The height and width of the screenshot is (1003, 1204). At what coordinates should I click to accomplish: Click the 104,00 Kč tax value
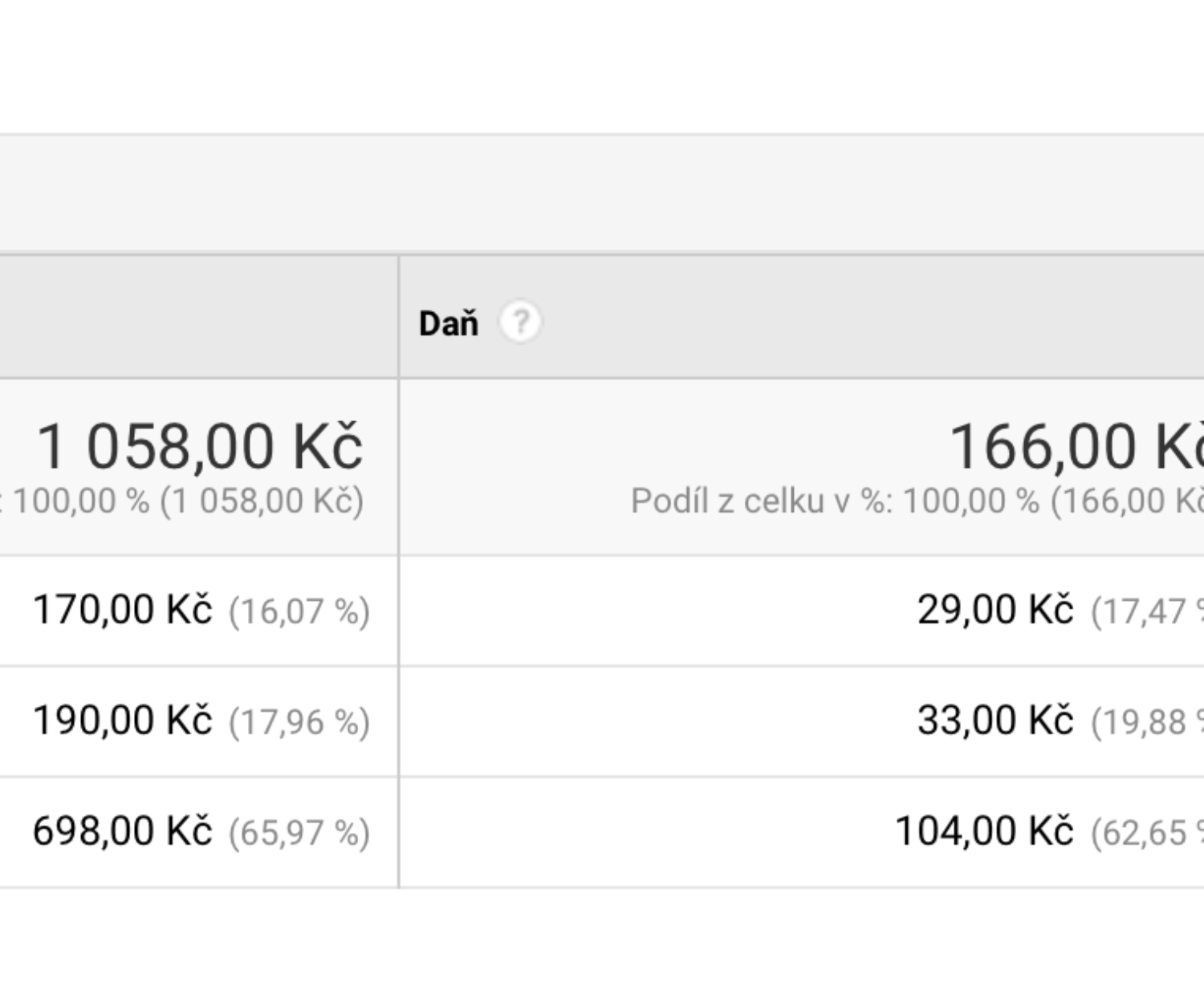983,830
